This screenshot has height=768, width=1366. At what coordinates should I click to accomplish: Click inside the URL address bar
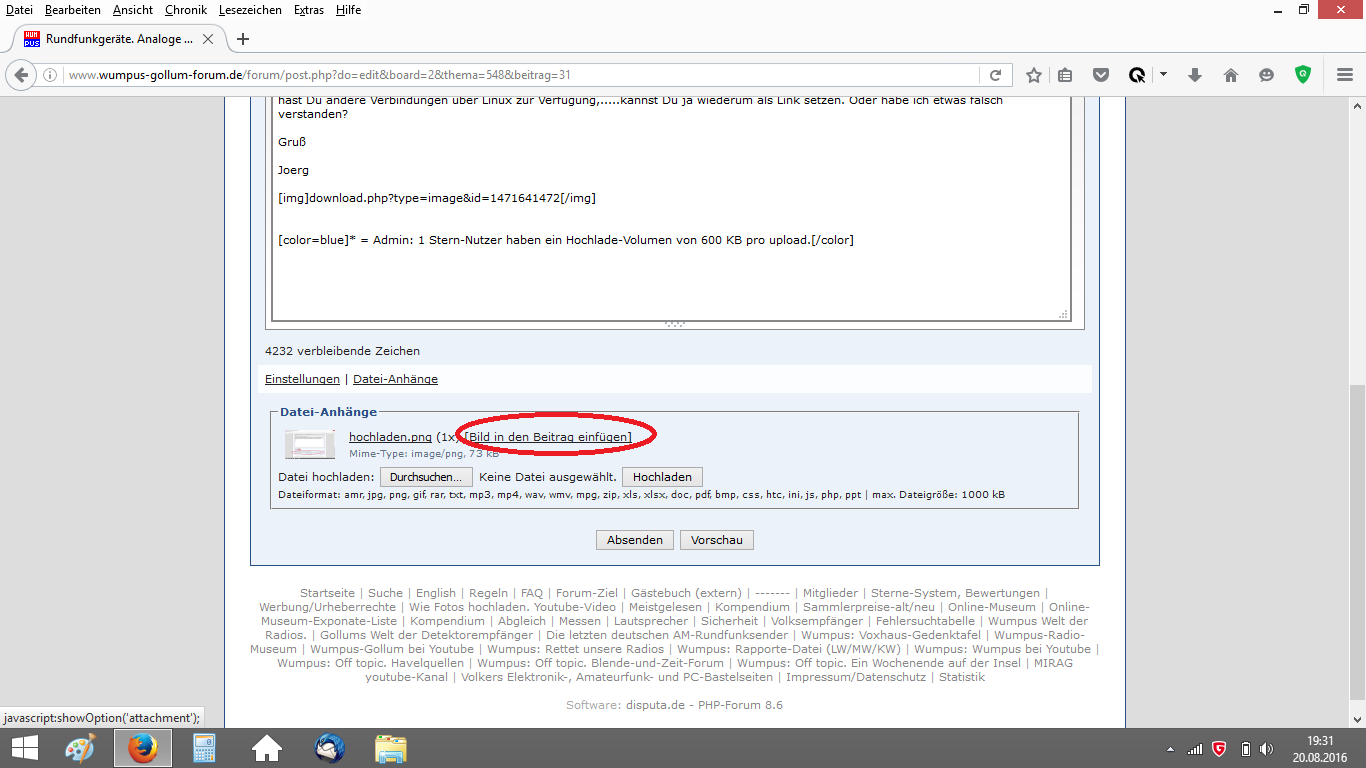click(x=520, y=75)
